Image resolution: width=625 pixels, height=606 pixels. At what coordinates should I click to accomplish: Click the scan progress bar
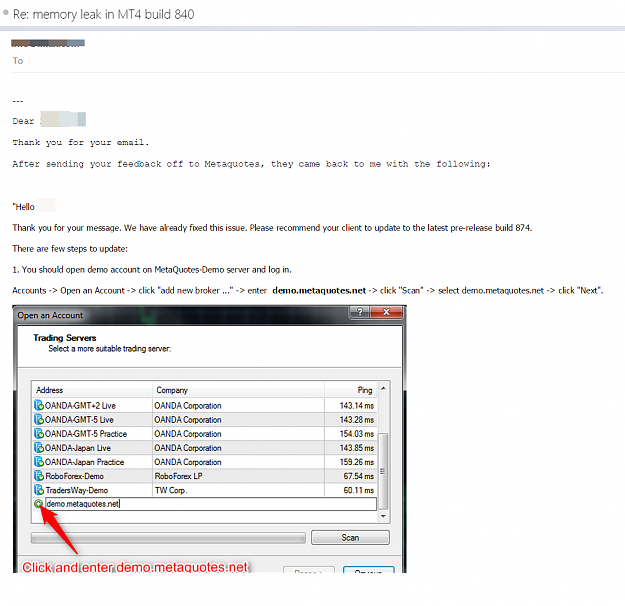tap(168, 538)
